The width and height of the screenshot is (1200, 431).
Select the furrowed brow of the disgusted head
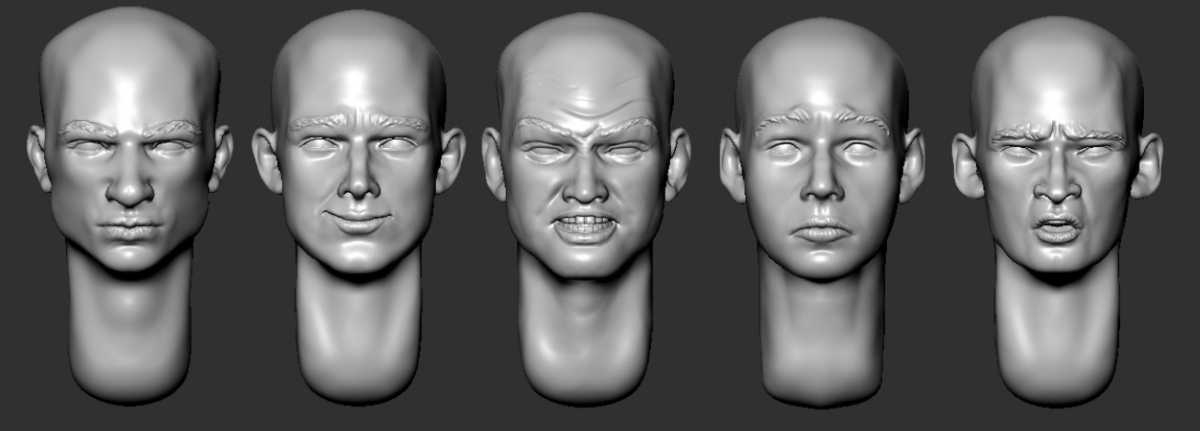point(1057,132)
